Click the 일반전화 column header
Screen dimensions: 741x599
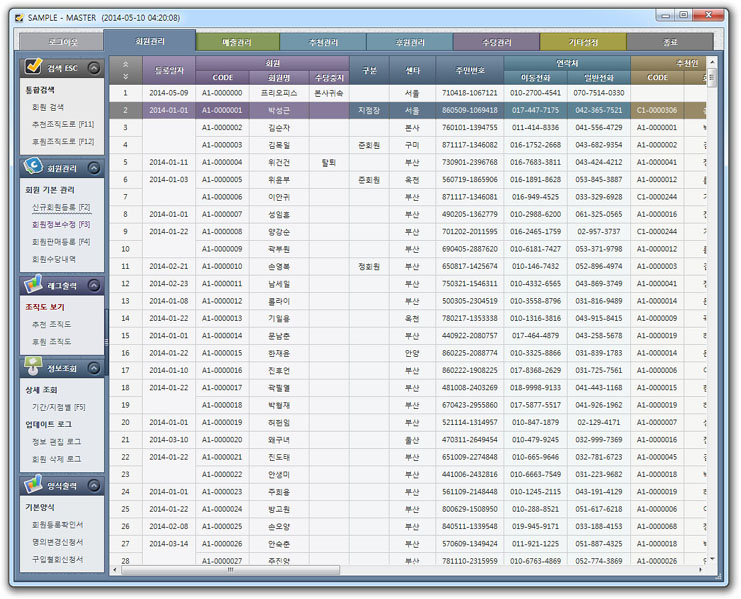pos(599,77)
